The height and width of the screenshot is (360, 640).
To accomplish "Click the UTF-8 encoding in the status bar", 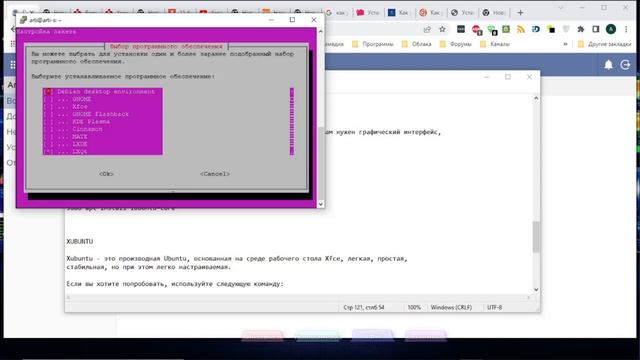I will click(x=494, y=307).
